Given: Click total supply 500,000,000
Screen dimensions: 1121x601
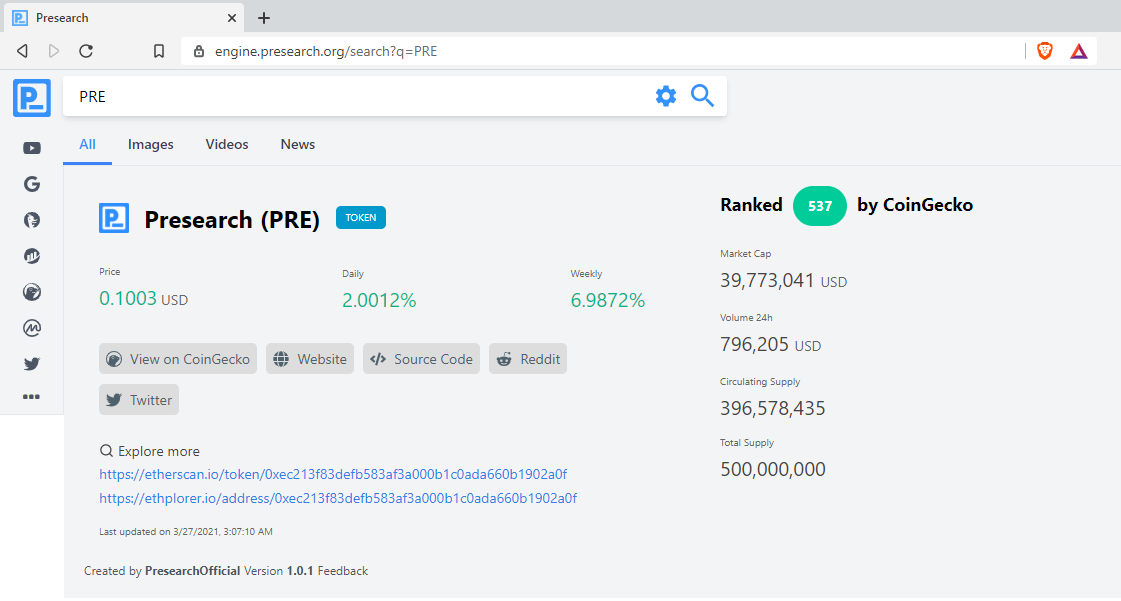Looking at the screenshot, I should click(x=773, y=469).
